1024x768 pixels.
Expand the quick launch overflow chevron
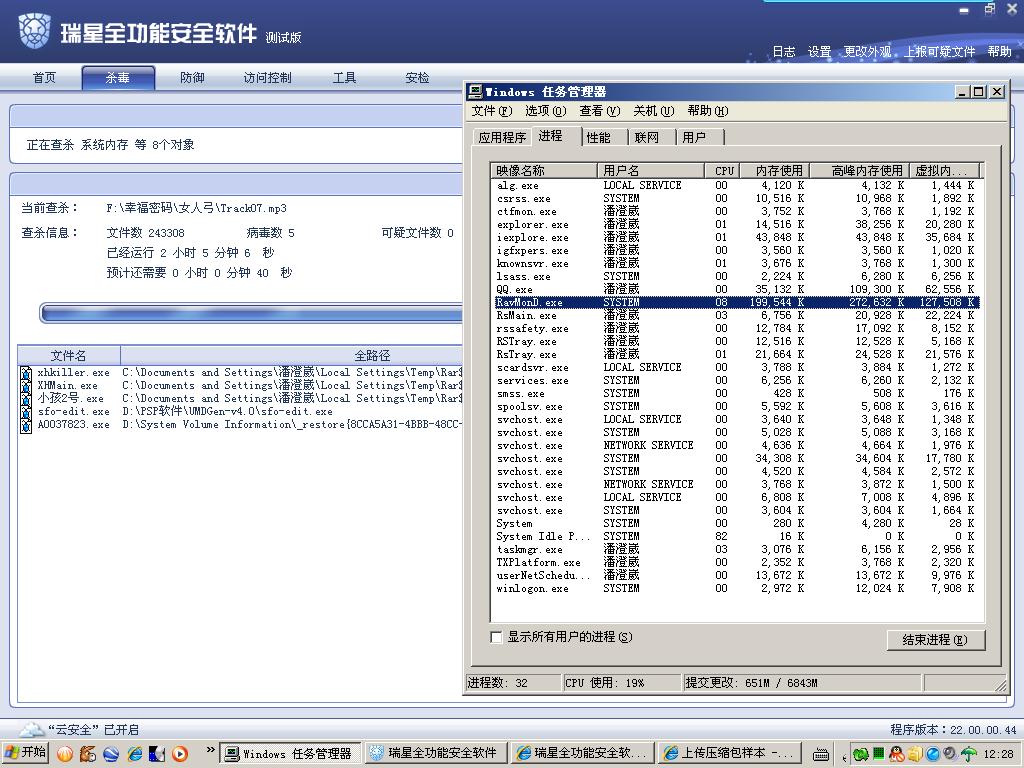(210, 750)
